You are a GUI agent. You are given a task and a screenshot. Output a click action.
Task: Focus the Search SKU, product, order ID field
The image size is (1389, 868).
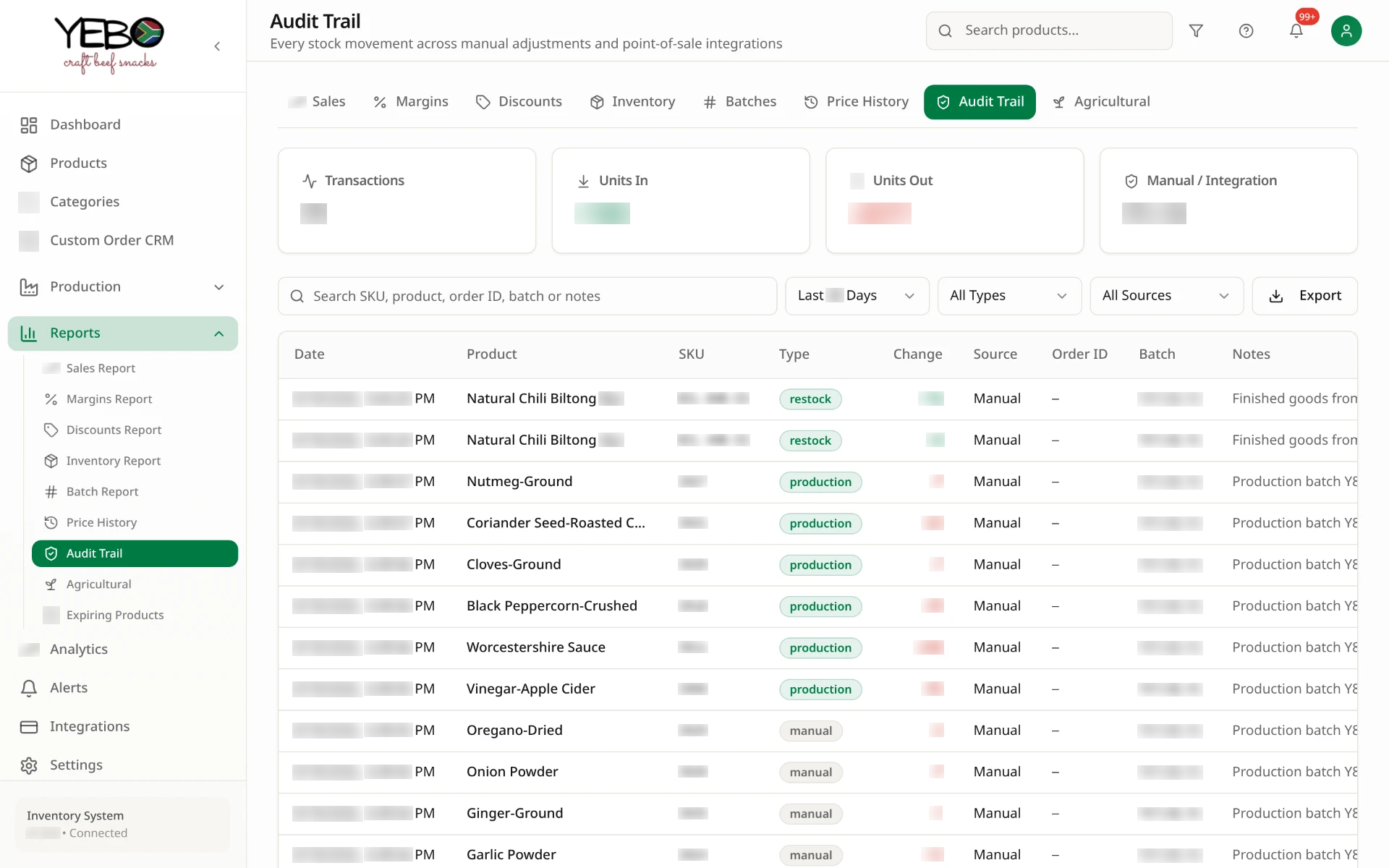527,296
